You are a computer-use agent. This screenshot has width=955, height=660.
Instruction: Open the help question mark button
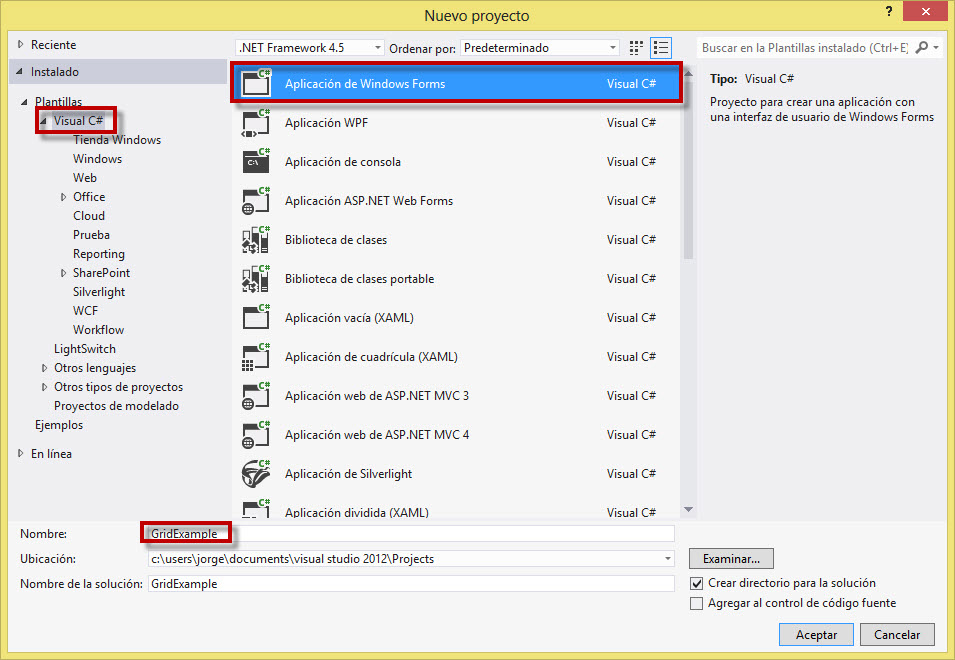click(x=889, y=12)
